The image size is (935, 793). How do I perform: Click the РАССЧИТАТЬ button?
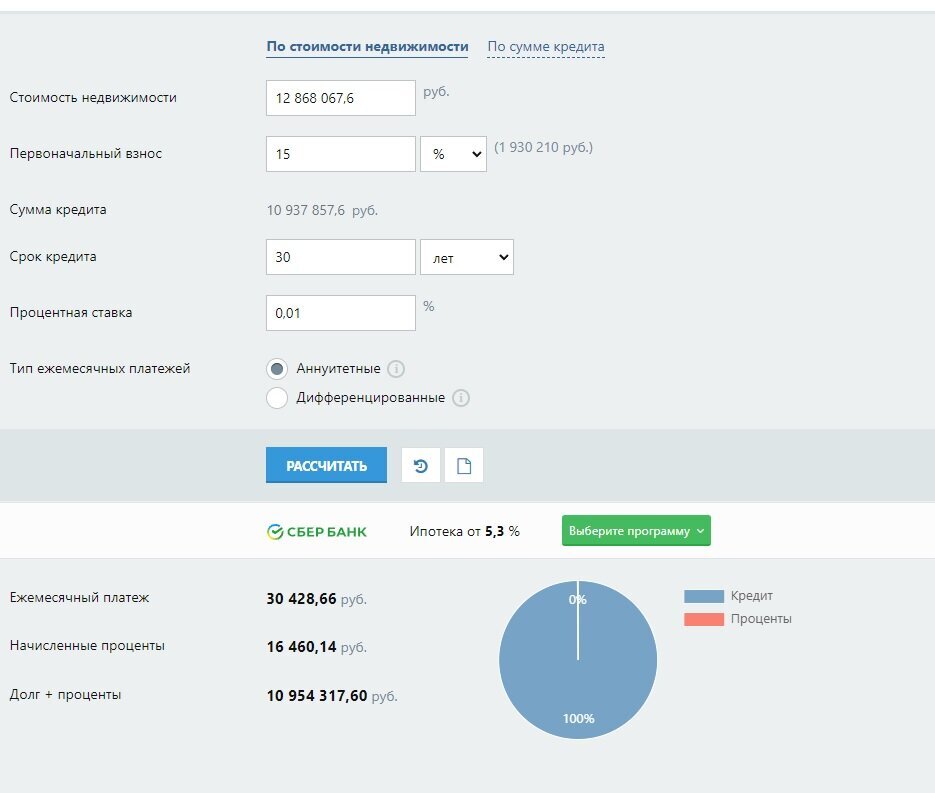coord(326,465)
